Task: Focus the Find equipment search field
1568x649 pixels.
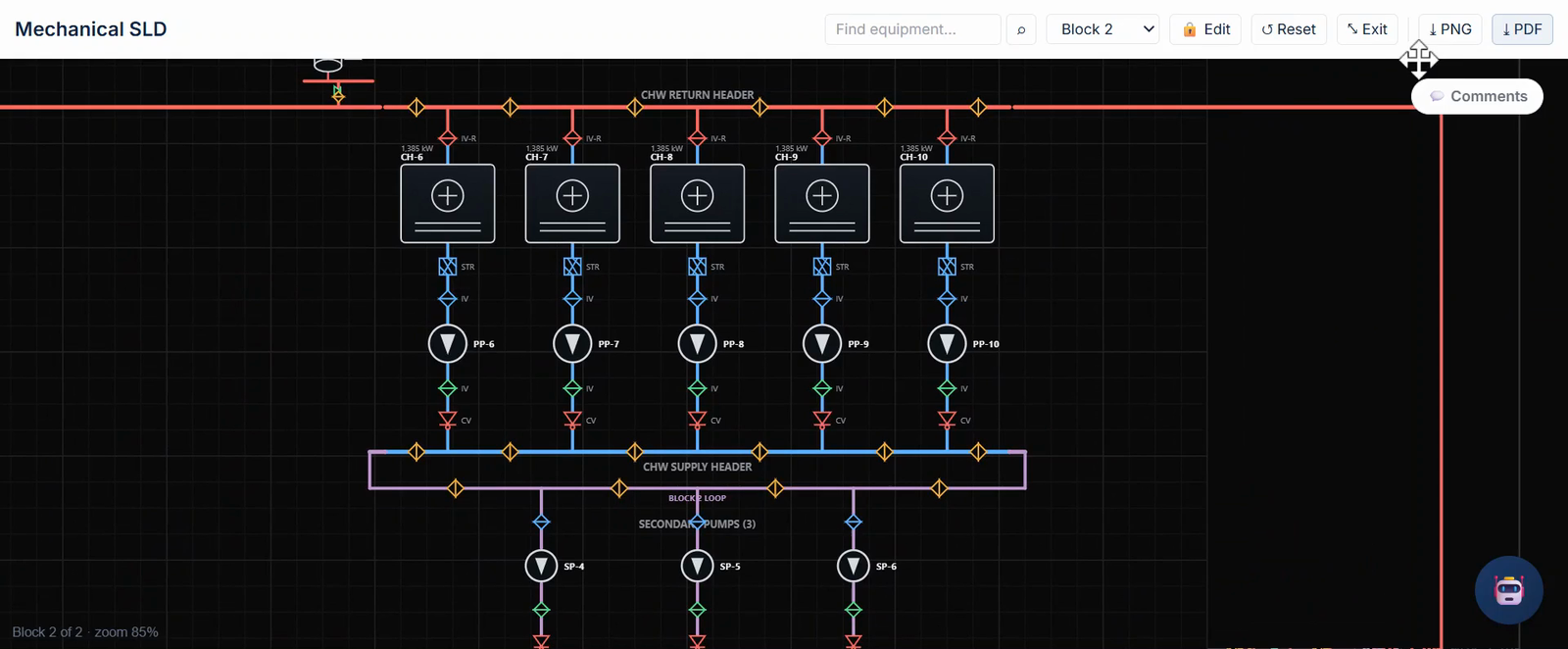Action: pyautogui.click(x=912, y=29)
